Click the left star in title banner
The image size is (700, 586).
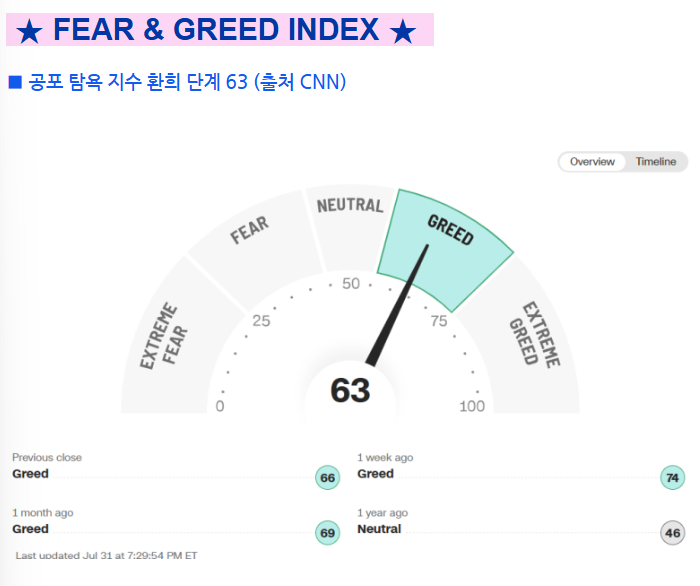coord(29,31)
